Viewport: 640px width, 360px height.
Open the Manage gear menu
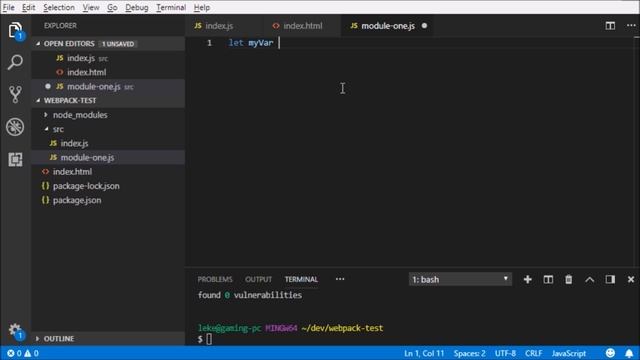click(x=16, y=331)
